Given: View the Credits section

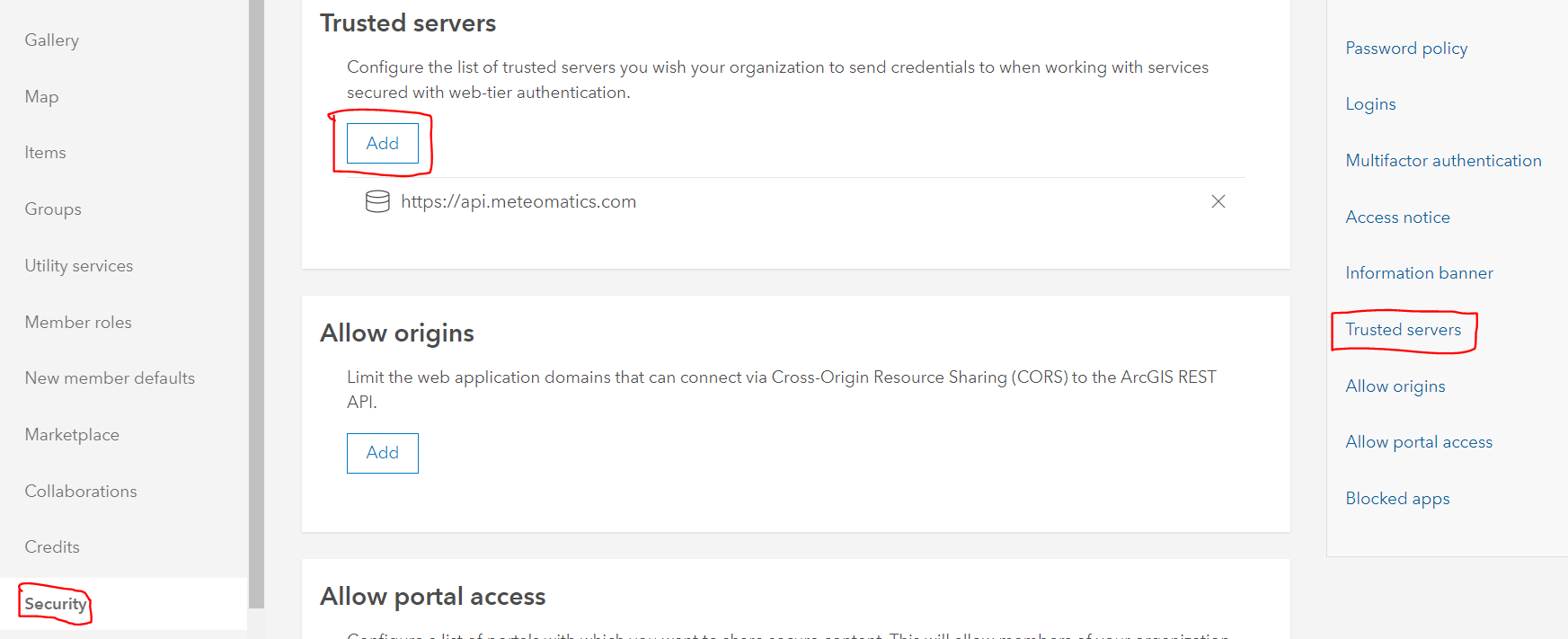Looking at the screenshot, I should point(51,546).
